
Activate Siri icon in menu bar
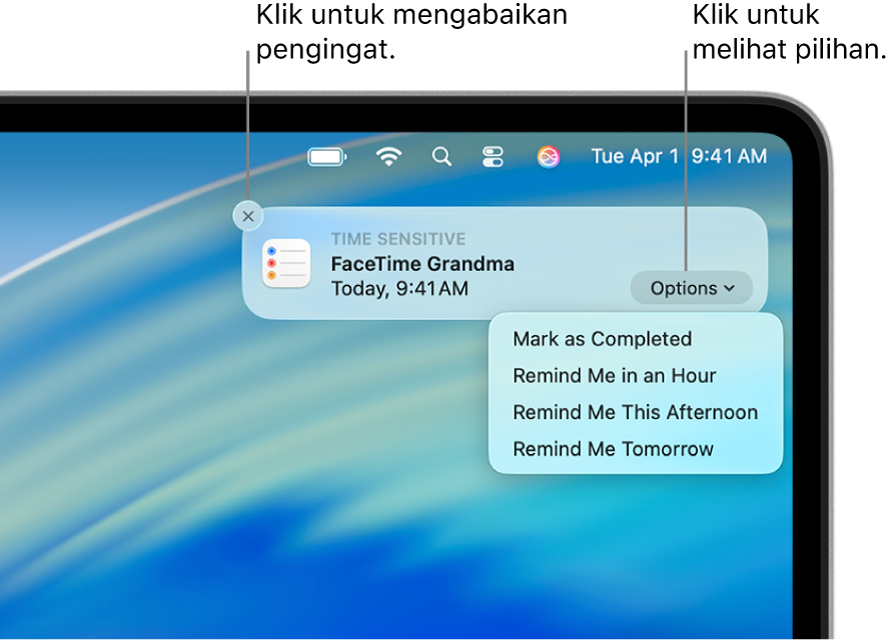(x=548, y=156)
